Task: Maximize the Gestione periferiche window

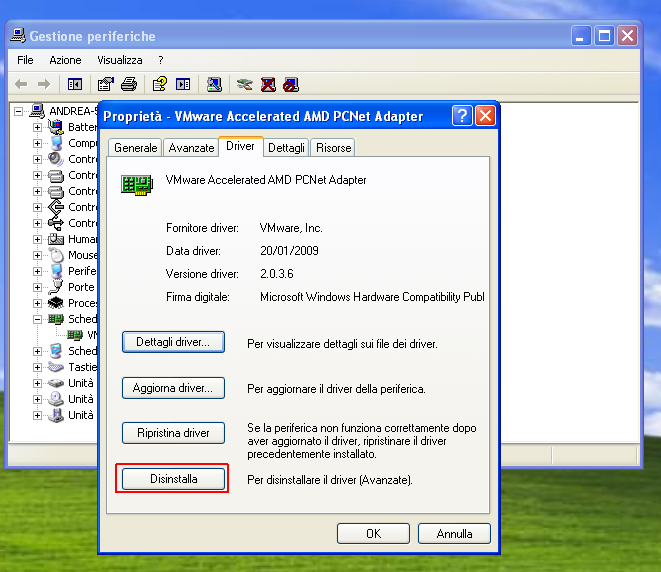Action: pos(605,36)
